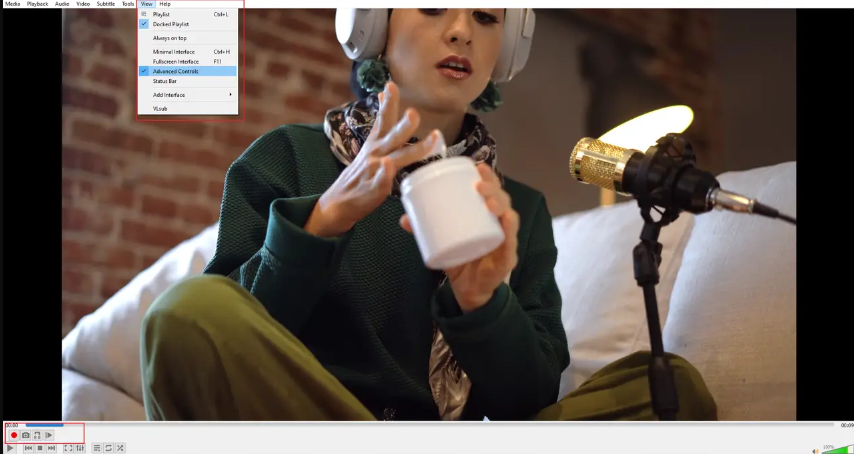Open the Audio menu
854x454 pixels.
coord(62,4)
